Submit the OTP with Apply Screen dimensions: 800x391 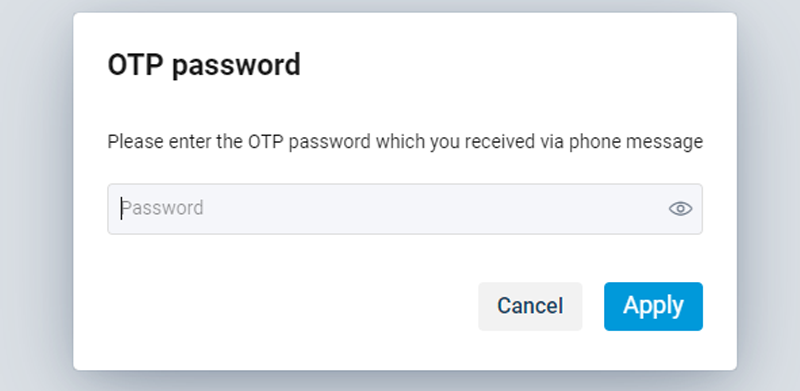(653, 306)
